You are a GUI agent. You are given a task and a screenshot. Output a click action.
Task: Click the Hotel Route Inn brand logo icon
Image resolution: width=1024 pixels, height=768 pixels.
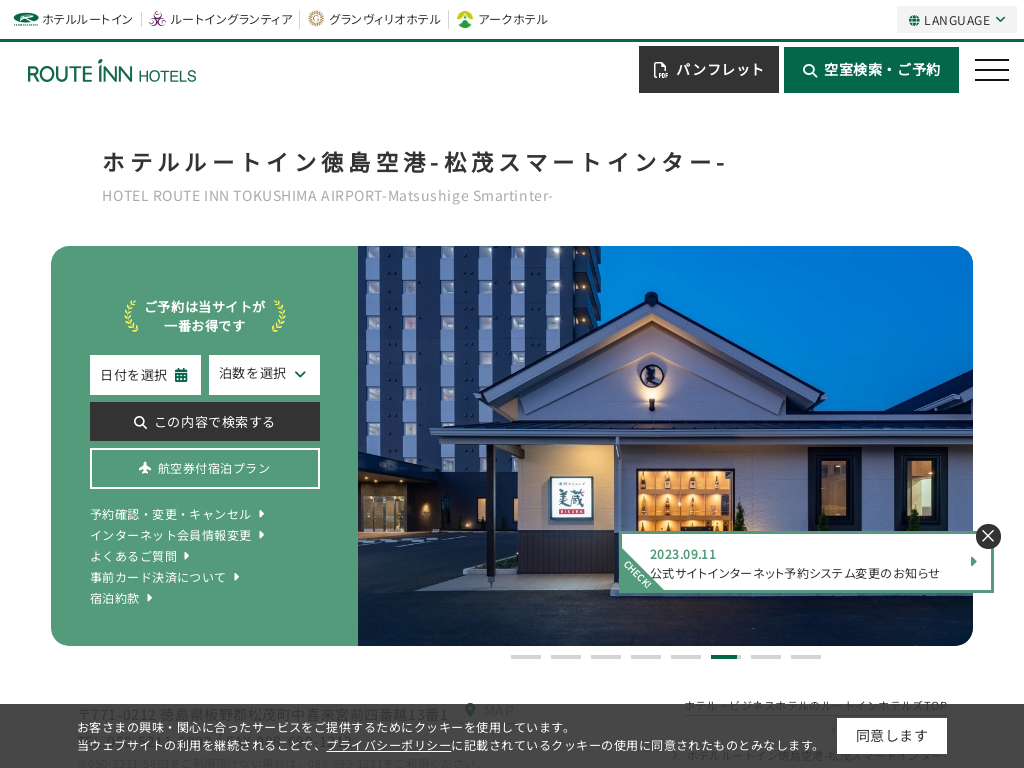coord(25,20)
